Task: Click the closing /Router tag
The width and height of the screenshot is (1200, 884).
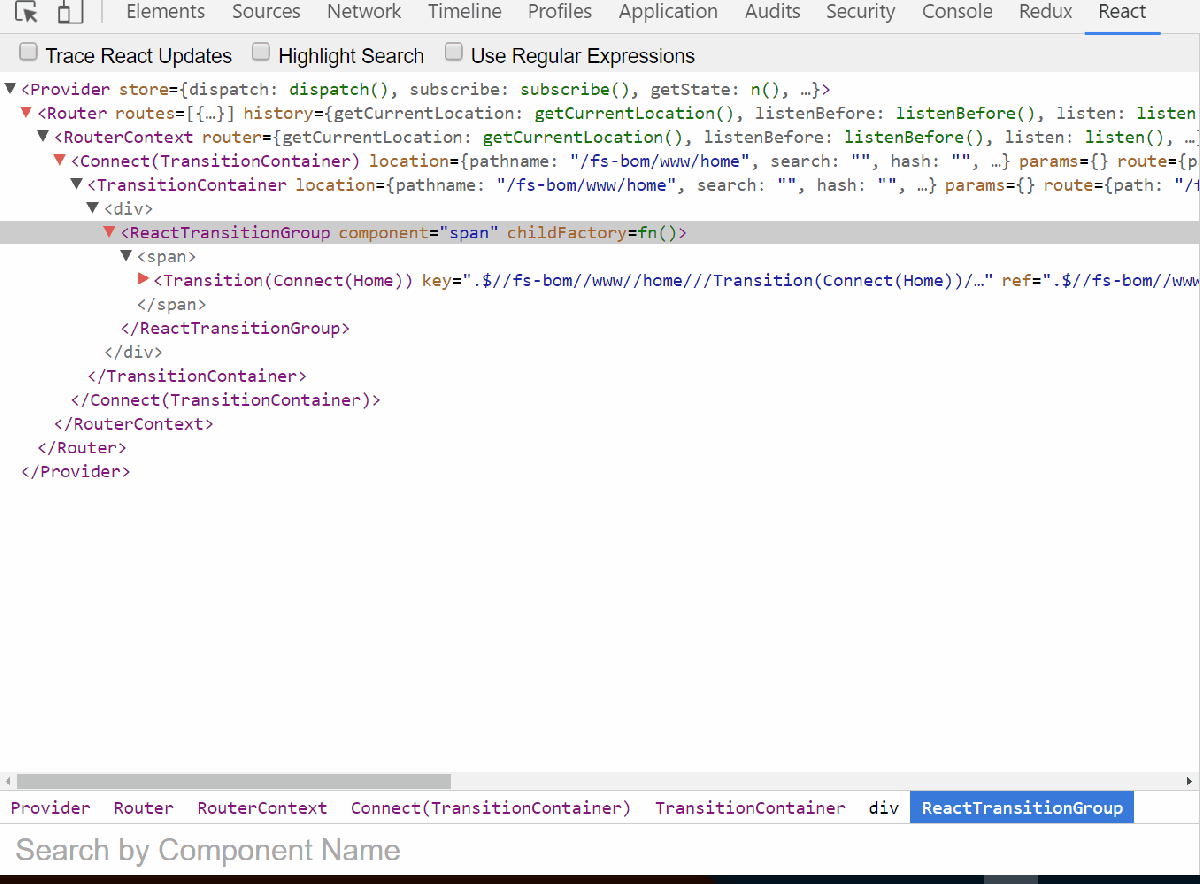Action: point(82,448)
